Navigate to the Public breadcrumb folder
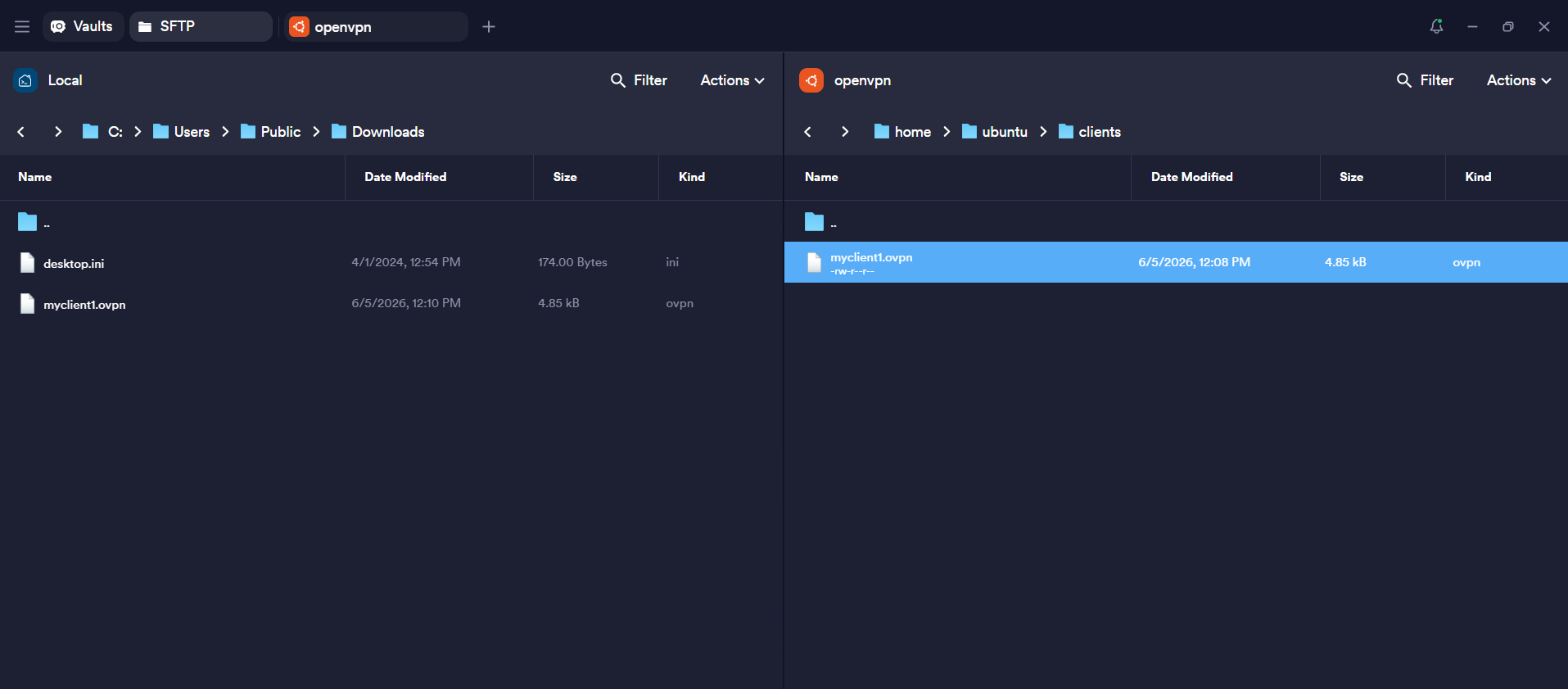 271,132
